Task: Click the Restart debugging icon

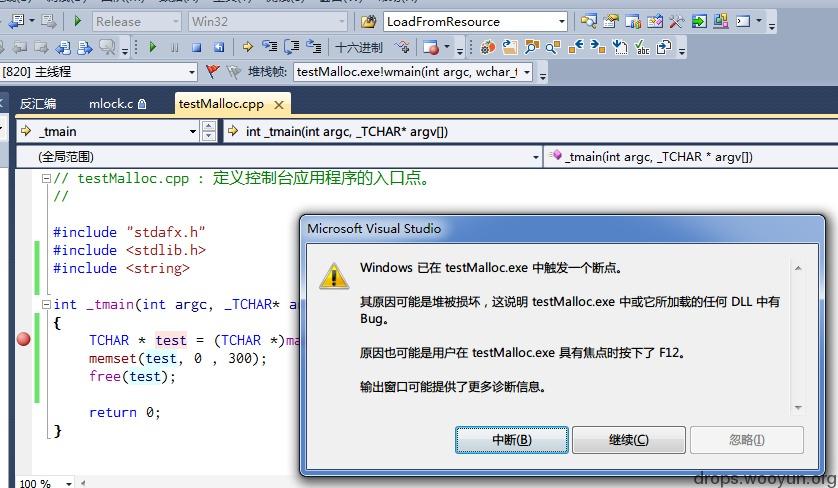Action: pos(219,48)
